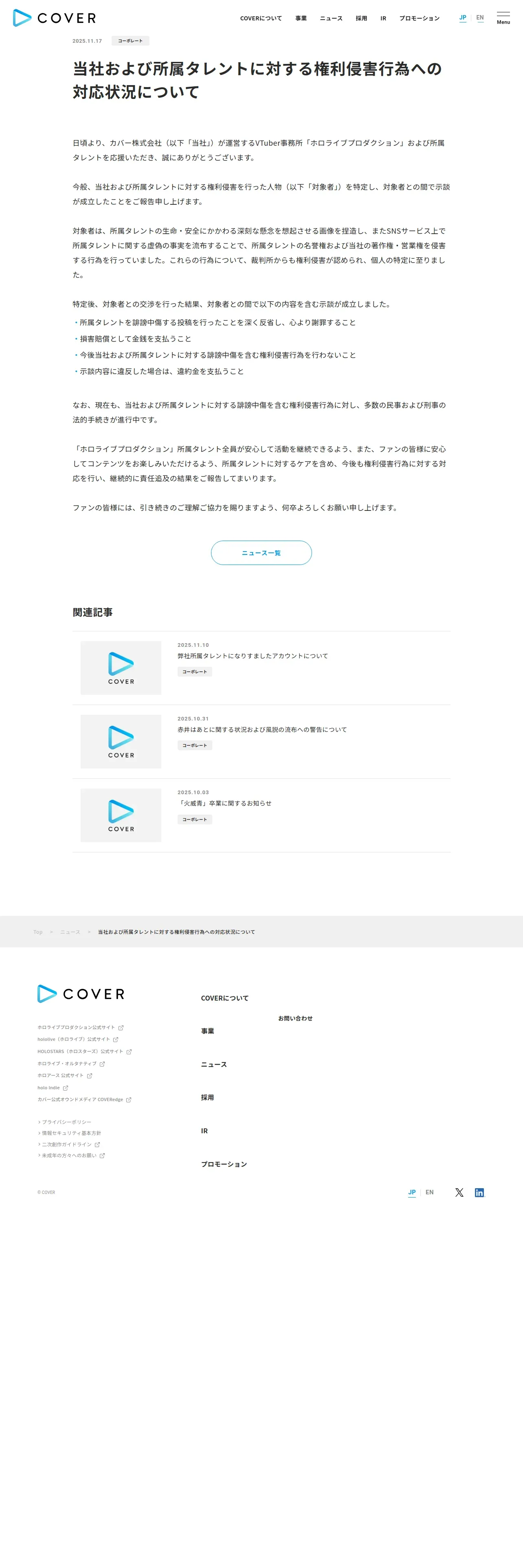
Task: Open the X (Twitter) icon in footer
Action: 460,1192
